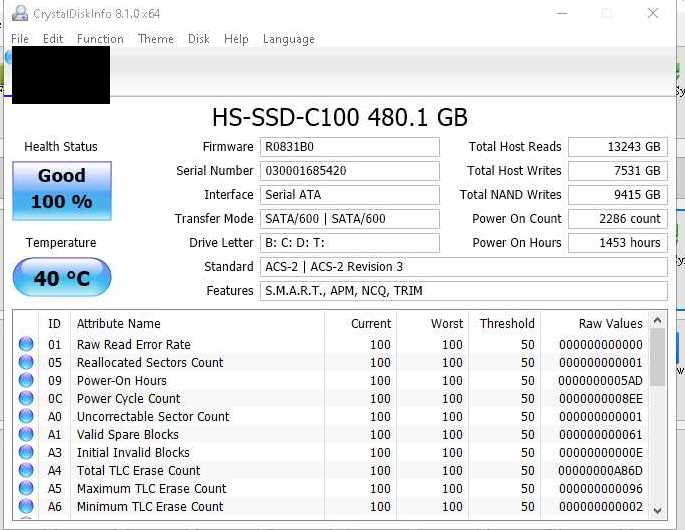Select the Raw Read Error Rate attribute name
The width and height of the screenshot is (685, 530).
point(134,345)
